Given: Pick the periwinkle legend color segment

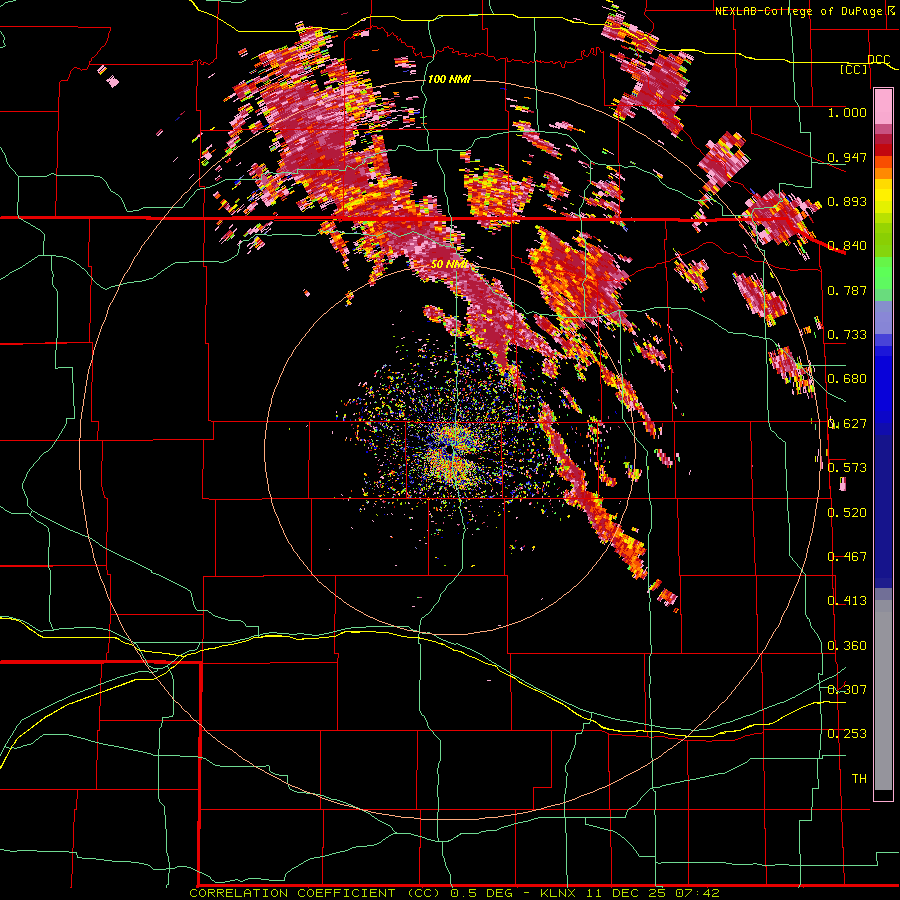Looking at the screenshot, I should click(x=883, y=317).
